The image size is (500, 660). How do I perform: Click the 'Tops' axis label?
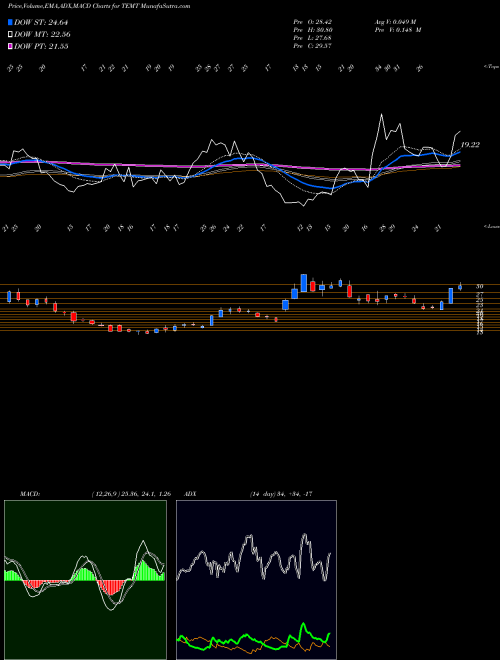pos(492,67)
